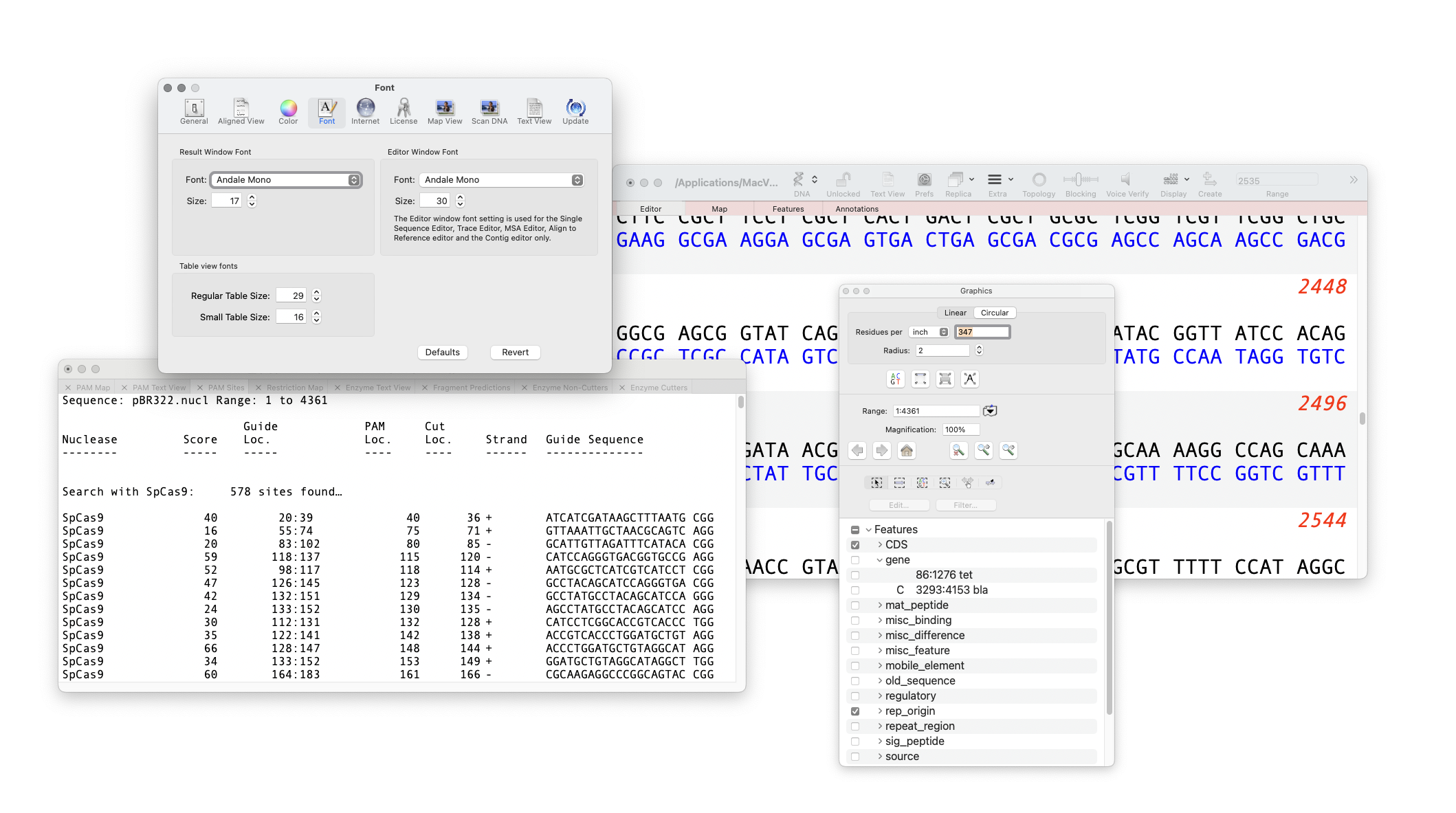Click the Defaults button
The image size is (1456, 813).
[442, 353]
